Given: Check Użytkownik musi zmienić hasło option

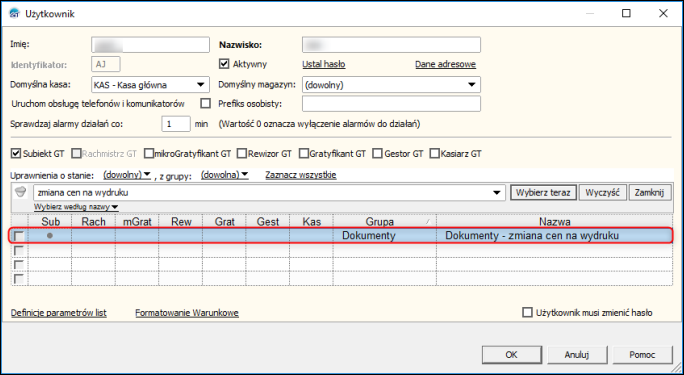Looking at the screenshot, I should 527,312.
